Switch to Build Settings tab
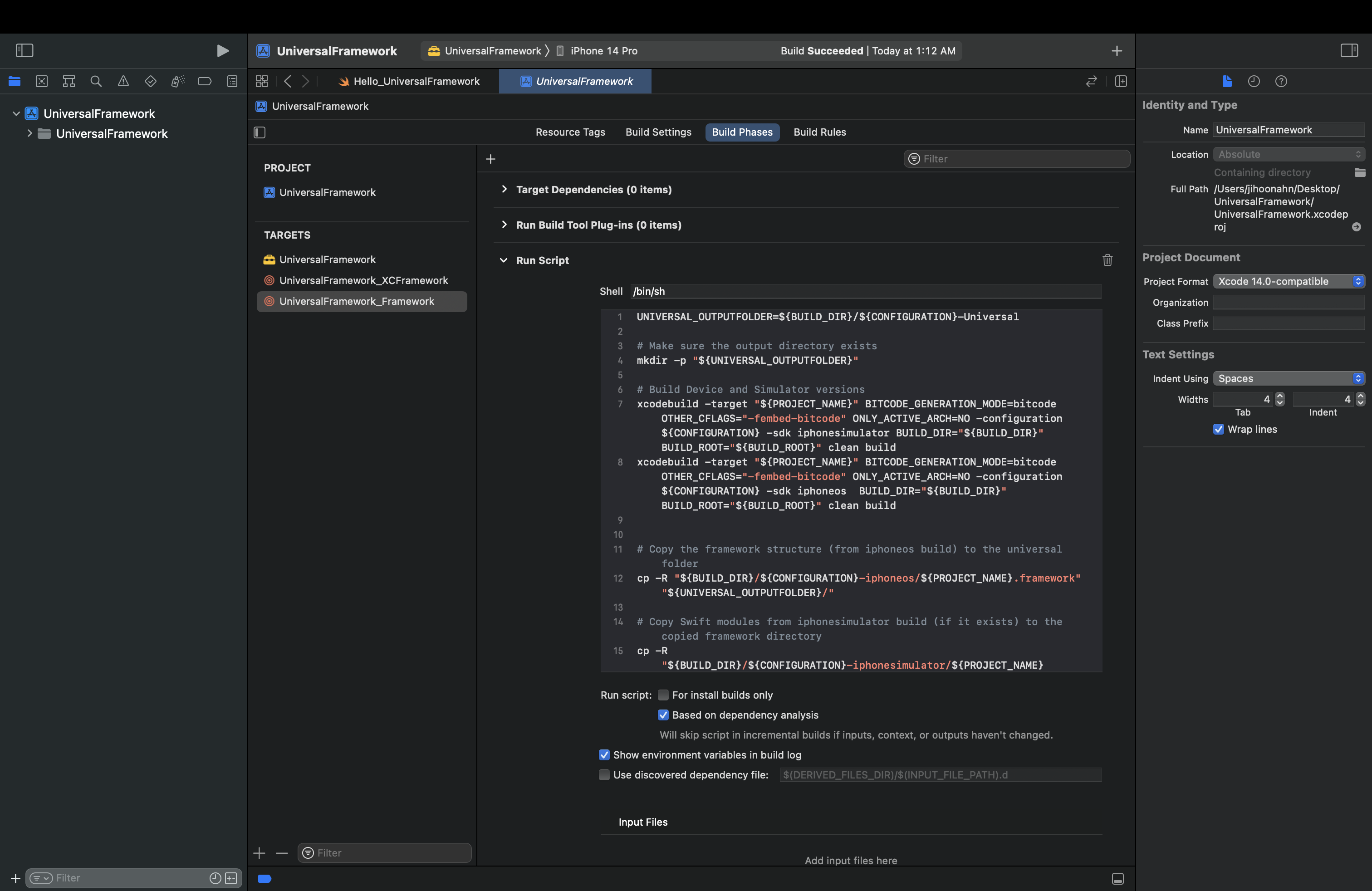This screenshot has width=1372, height=891. click(x=658, y=132)
